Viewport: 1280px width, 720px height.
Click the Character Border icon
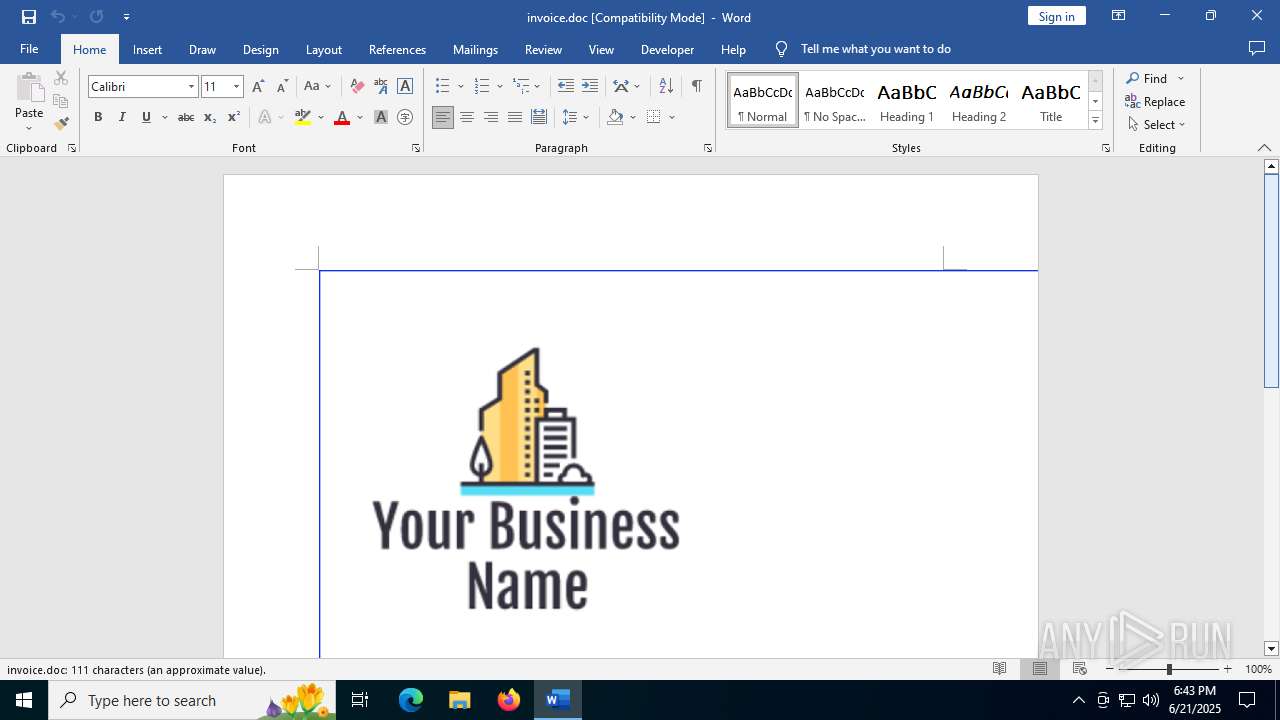405,86
